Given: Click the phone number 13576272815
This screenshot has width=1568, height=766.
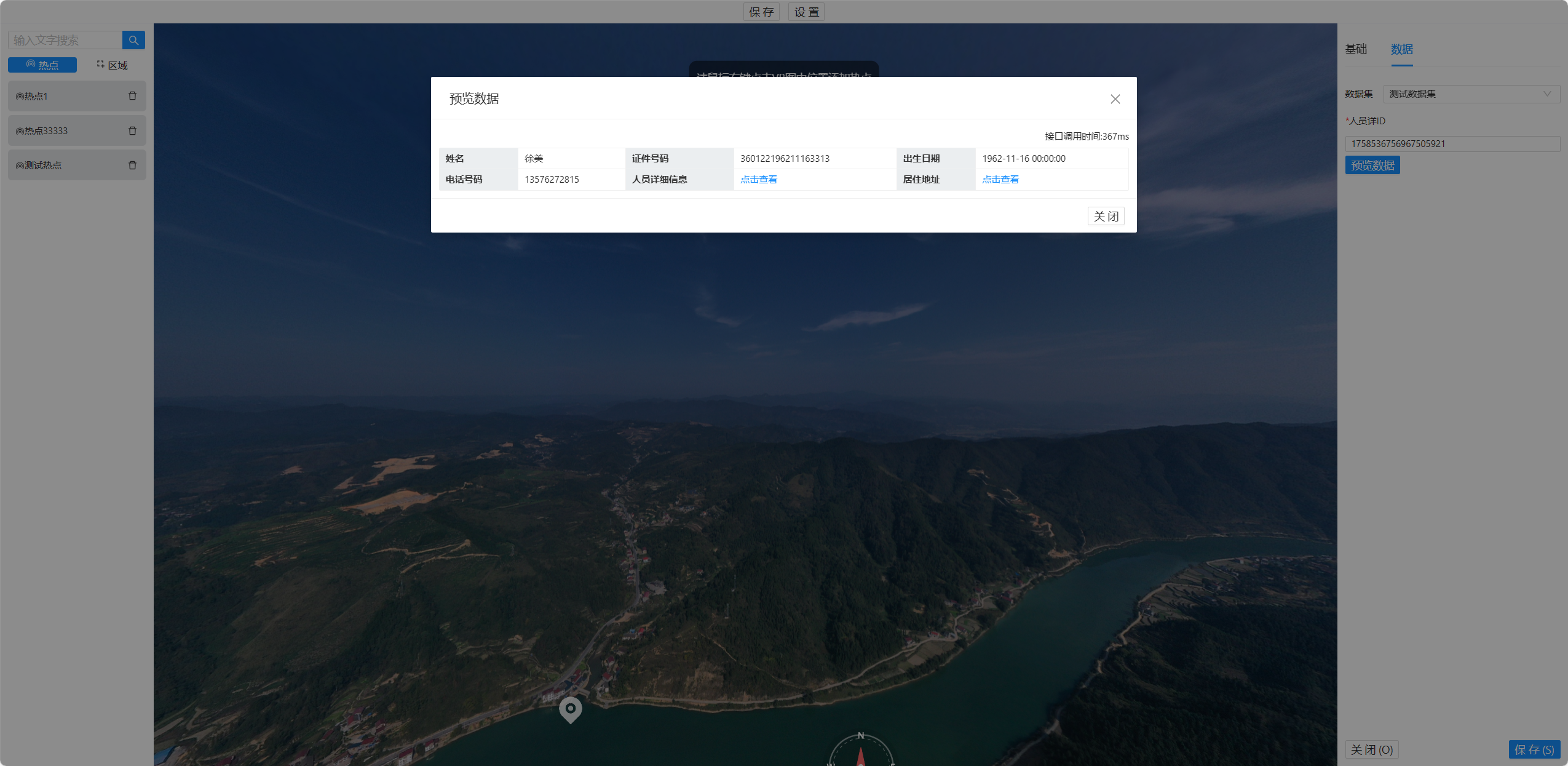Looking at the screenshot, I should (x=552, y=180).
